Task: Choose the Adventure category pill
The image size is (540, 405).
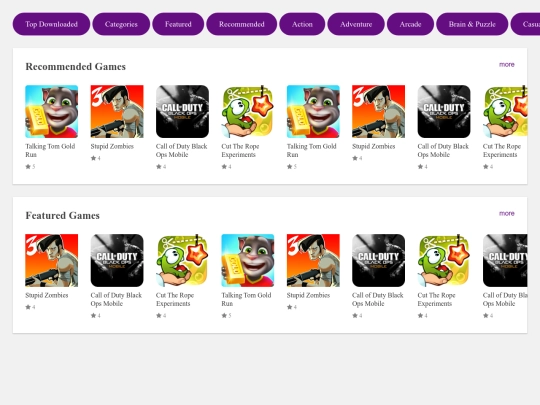Action: click(x=356, y=24)
